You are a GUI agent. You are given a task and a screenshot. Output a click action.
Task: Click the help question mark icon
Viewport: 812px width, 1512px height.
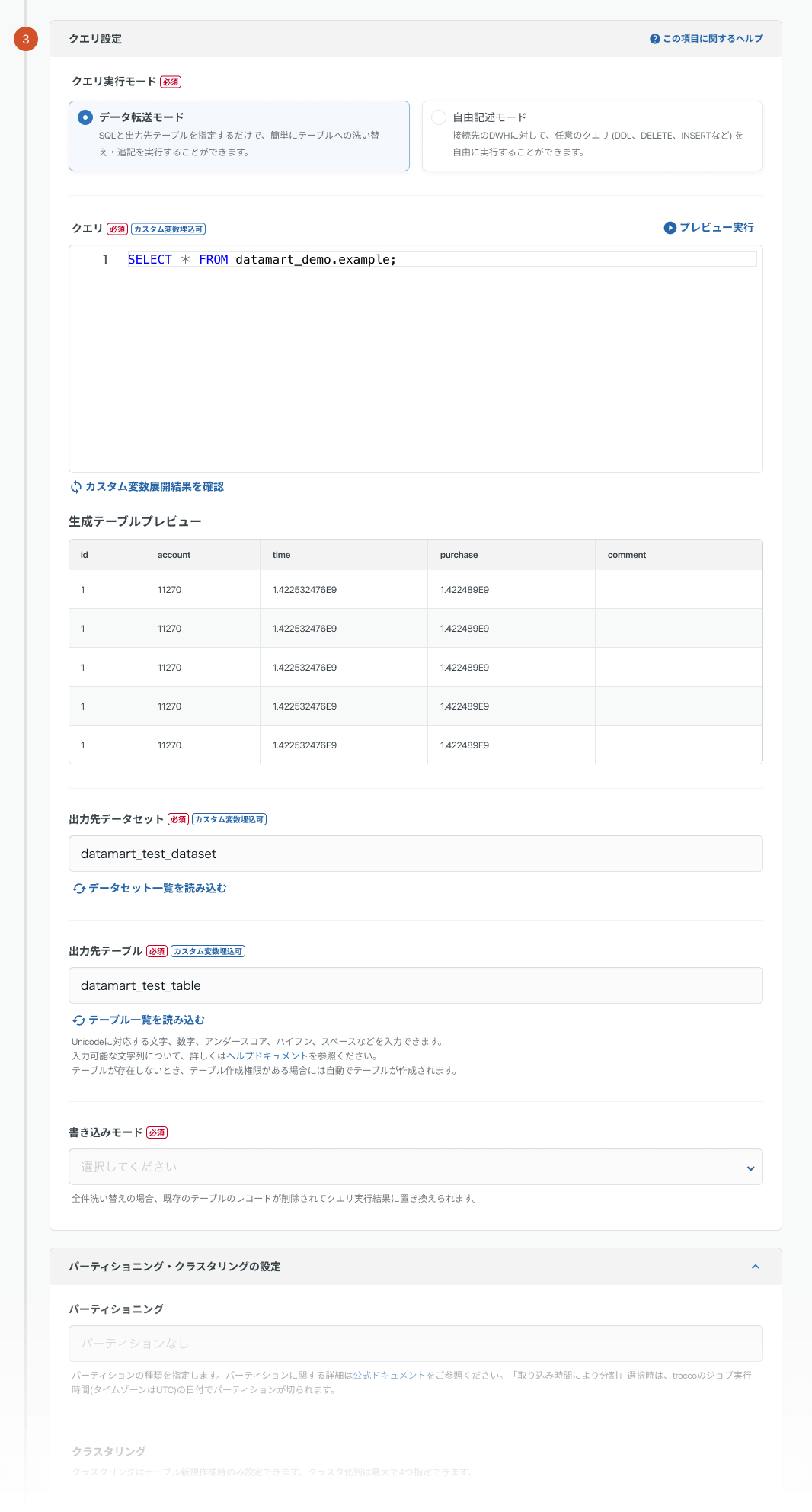point(654,39)
